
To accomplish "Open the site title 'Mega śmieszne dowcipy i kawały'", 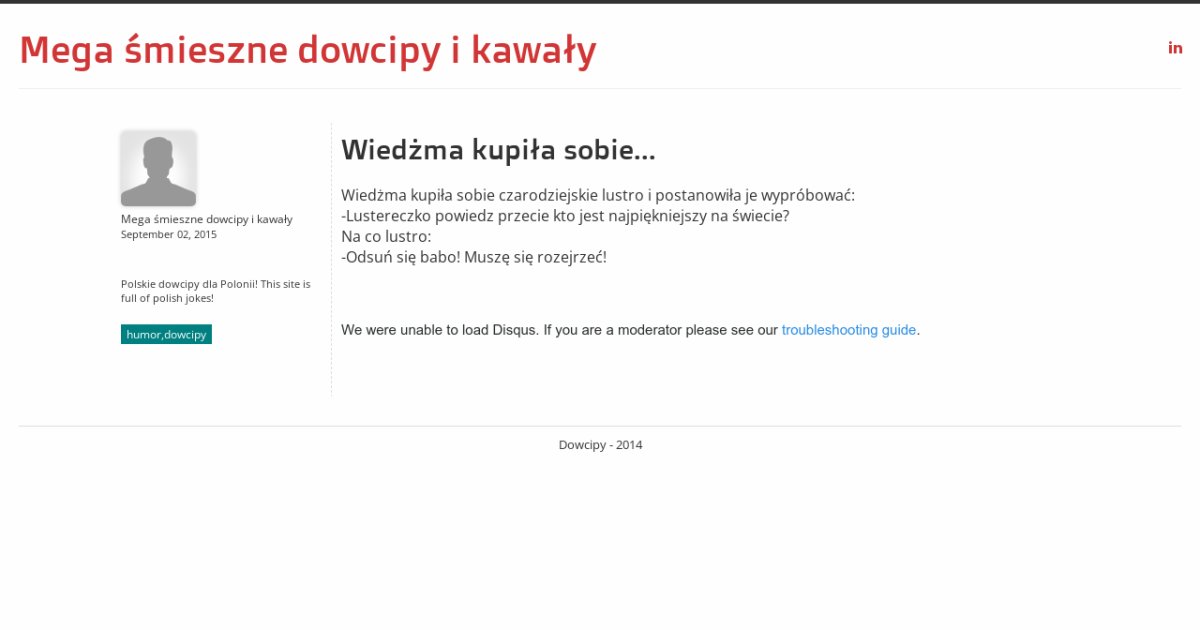I will pyautogui.click(x=308, y=50).
